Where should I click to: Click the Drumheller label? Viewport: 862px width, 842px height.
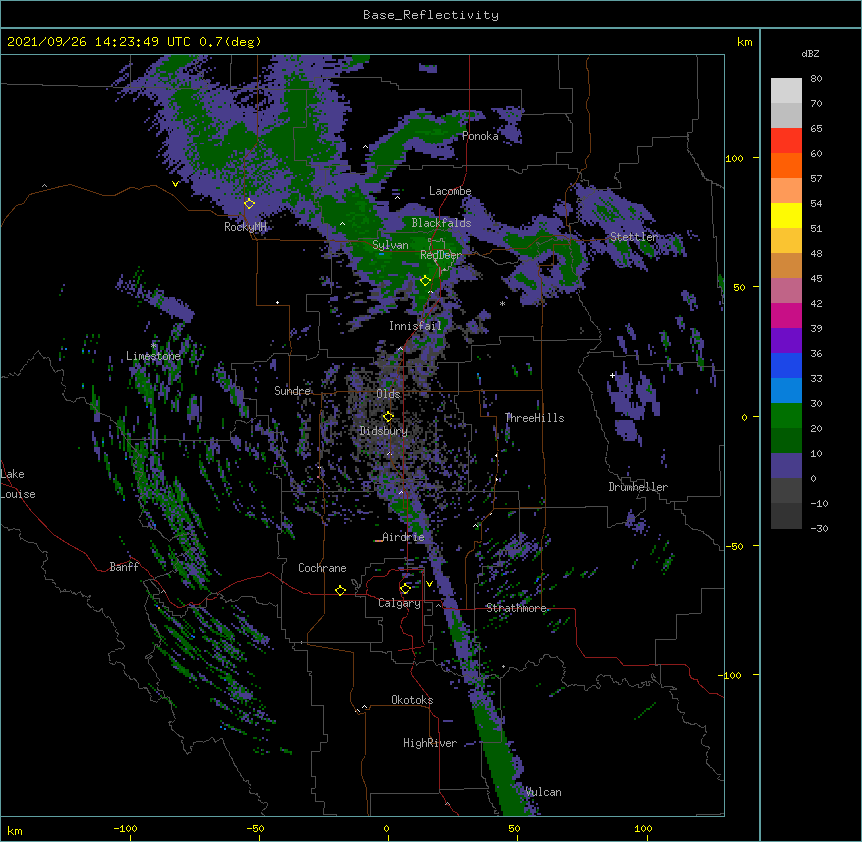pyautogui.click(x=638, y=487)
